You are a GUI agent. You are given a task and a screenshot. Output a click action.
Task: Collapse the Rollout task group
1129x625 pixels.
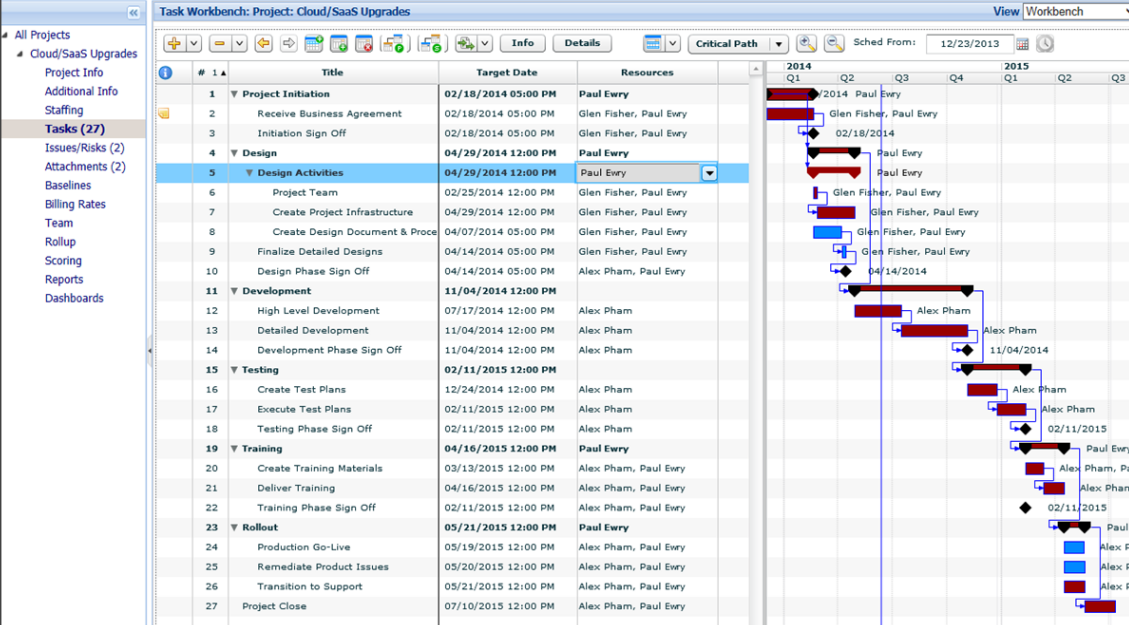tap(234, 528)
